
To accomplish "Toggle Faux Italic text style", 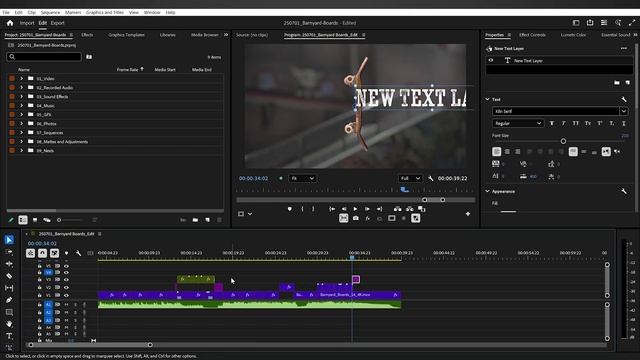I will coord(564,123).
